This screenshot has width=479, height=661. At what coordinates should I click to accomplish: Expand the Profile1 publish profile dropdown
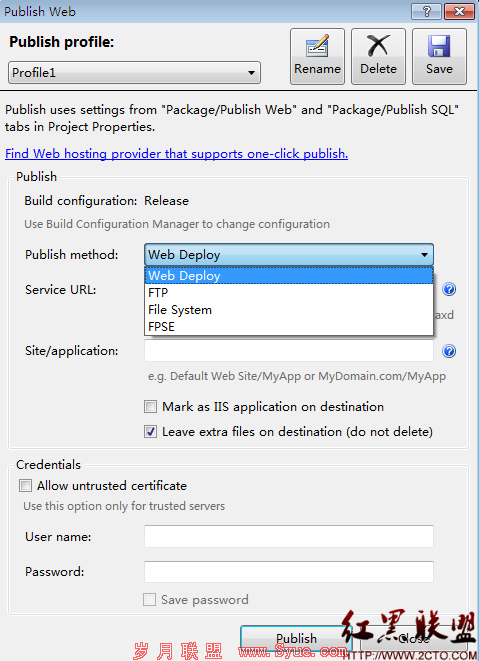pos(134,73)
